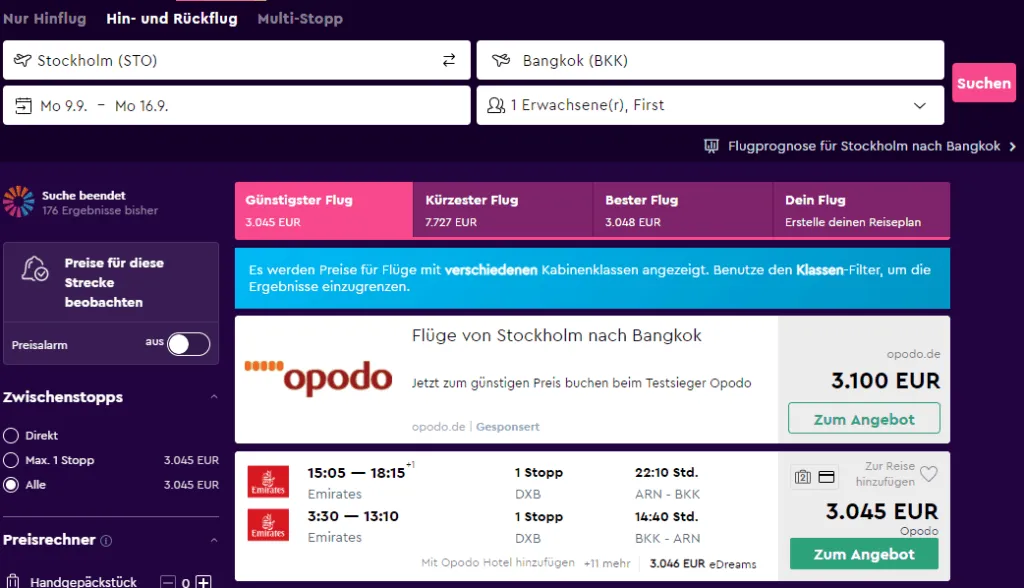Screen dimensions: 1024x588
Task: Select Max. 1 Stopp filter
Action: 11,461
